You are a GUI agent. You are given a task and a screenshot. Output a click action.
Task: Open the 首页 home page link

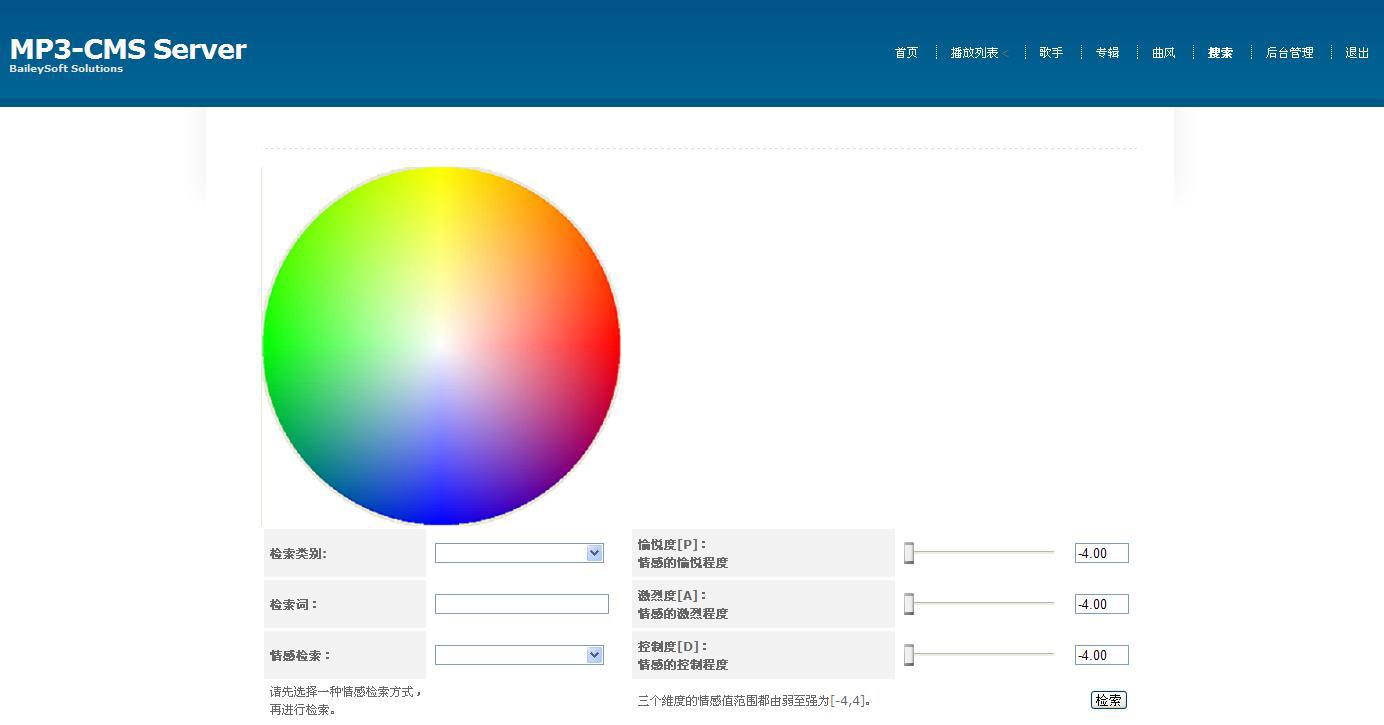point(906,53)
